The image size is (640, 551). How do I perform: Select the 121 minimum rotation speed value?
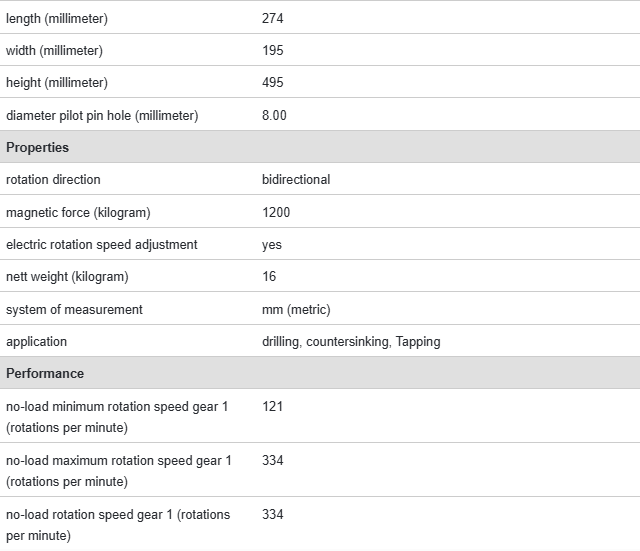[273, 406]
